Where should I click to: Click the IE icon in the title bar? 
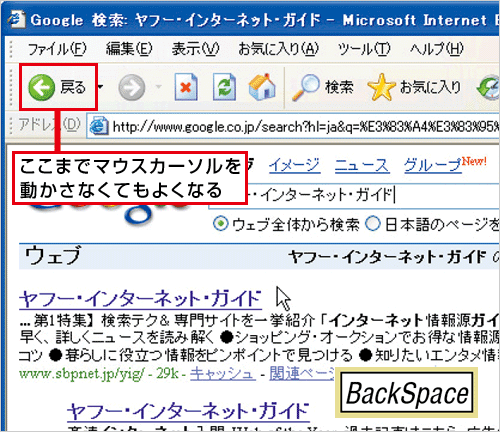[x=17, y=20]
